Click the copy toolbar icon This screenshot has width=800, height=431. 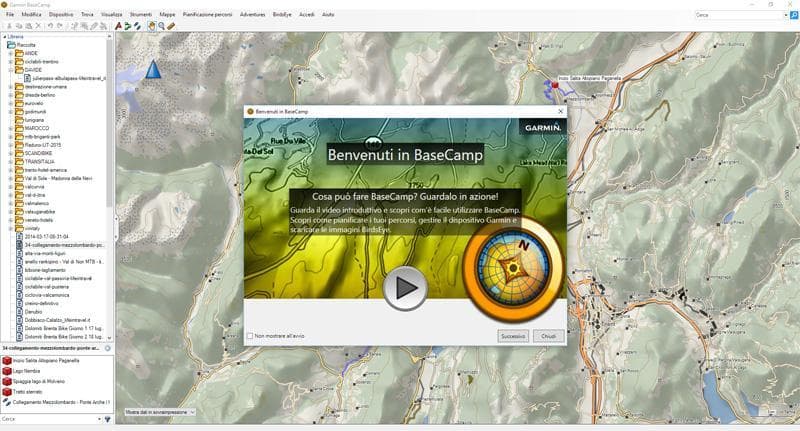click(x=19, y=26)
